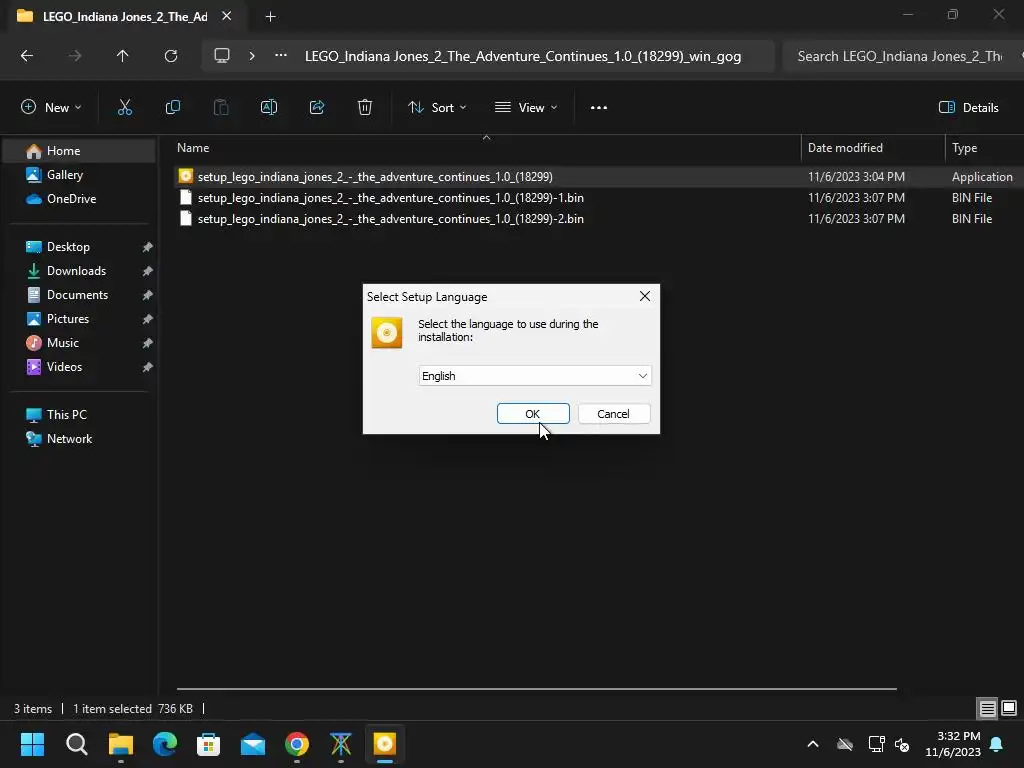1024x768 pixels.
Task: Click the Rename icon in toolbar
Action: [x=269, y=108]
